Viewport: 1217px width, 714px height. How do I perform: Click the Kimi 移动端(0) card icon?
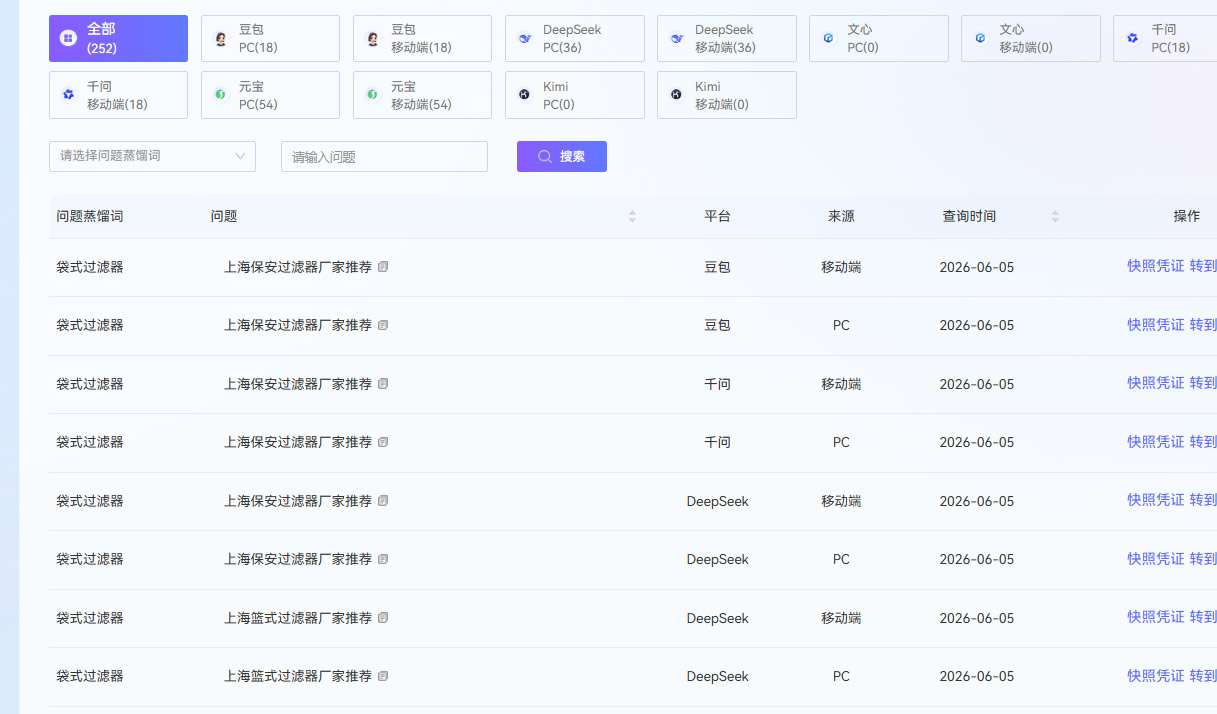click(677, 95)
